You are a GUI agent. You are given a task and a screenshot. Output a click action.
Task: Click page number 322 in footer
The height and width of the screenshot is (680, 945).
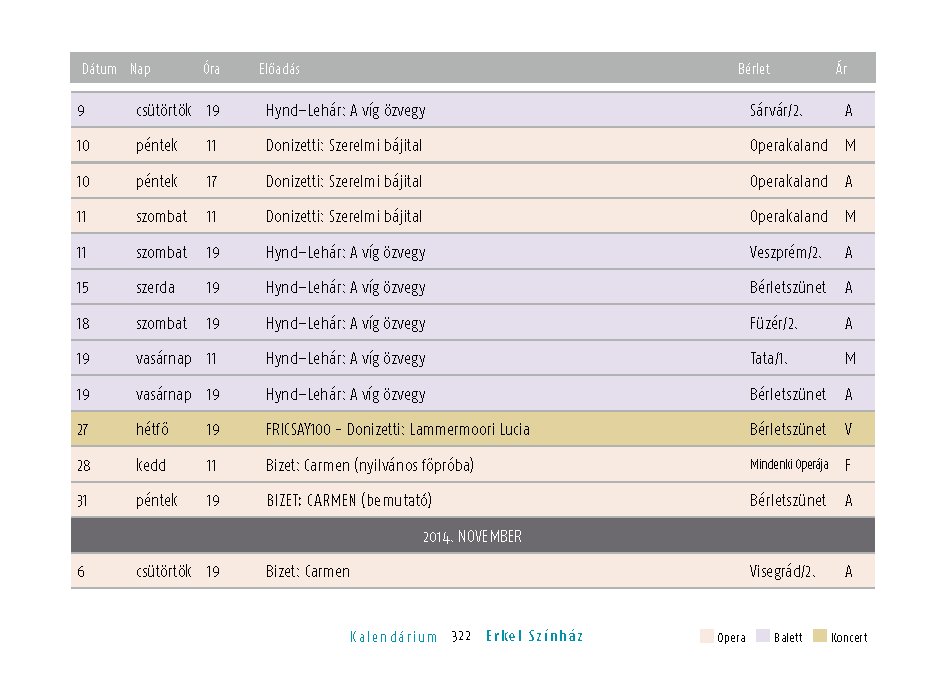tap(461, 636)
